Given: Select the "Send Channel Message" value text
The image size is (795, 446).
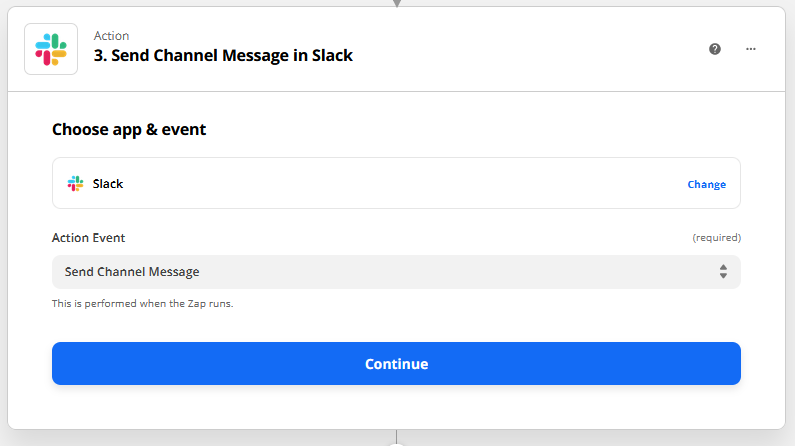Looking at the screenshot, I should click(x=132, y=272).
